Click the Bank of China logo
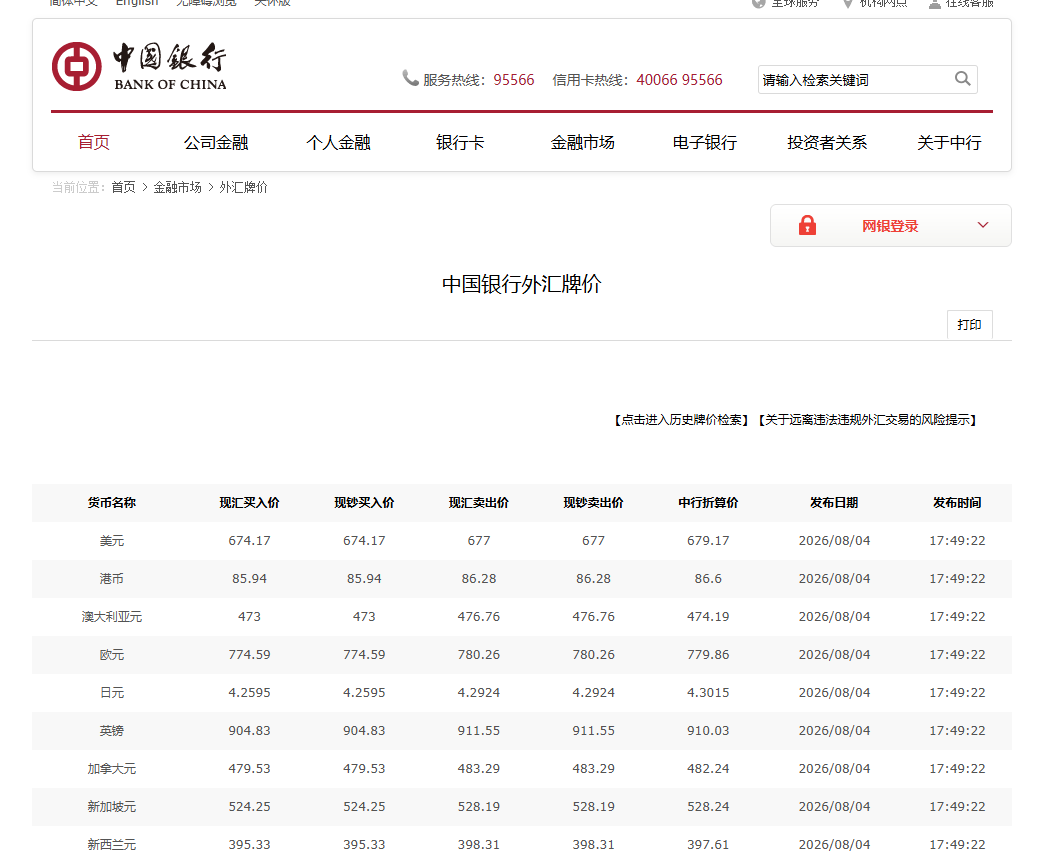The width and height of the screenshot is (1043, 864). [x=139, y=67]
